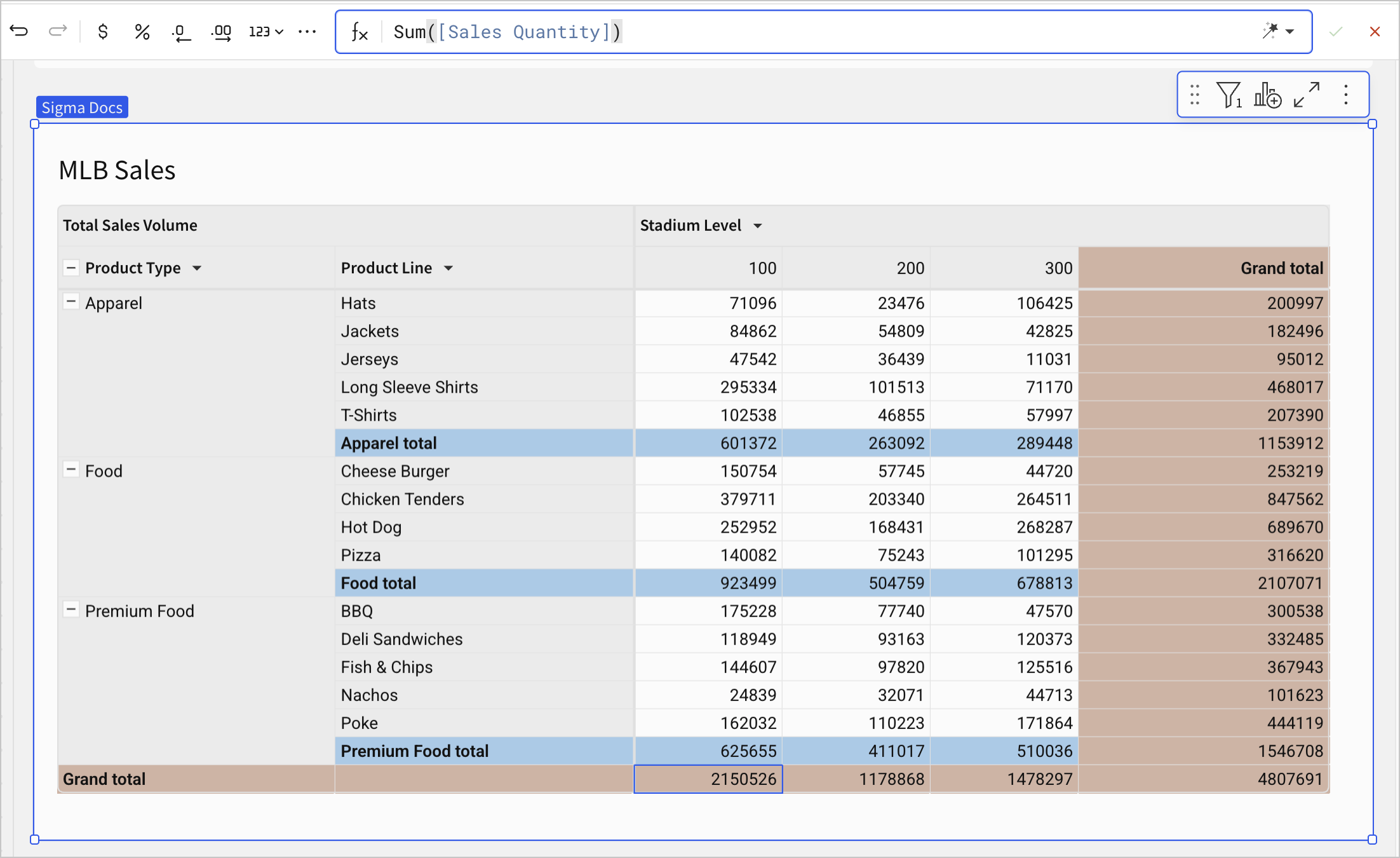Image resolution: width=1400 pixels, height=858 pixels.
Task: Undo the last change
Action: coord(19,31)
